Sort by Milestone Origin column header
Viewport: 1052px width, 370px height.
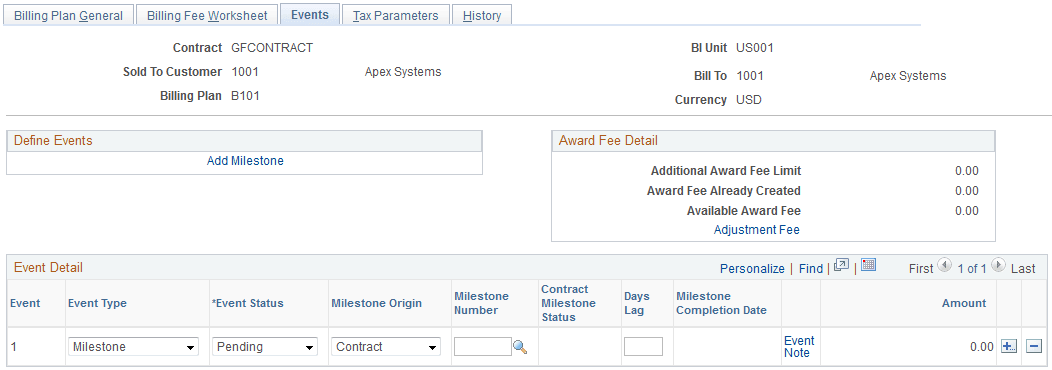pos(376,304)
